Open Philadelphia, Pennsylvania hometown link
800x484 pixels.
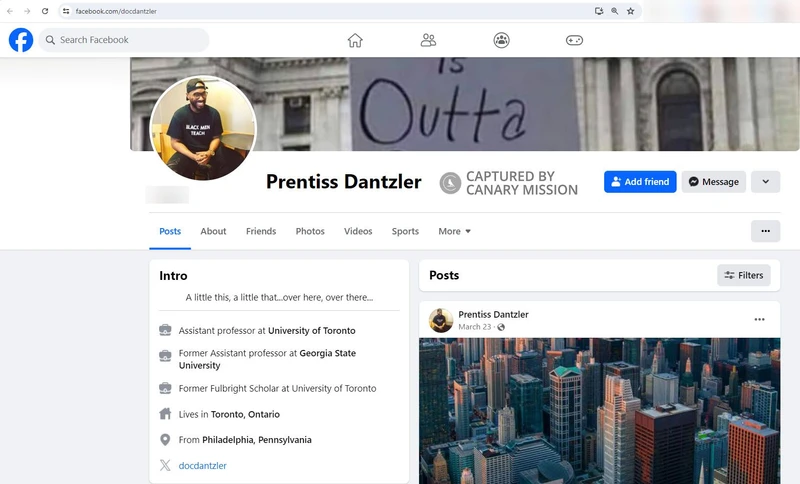(257, 440)
